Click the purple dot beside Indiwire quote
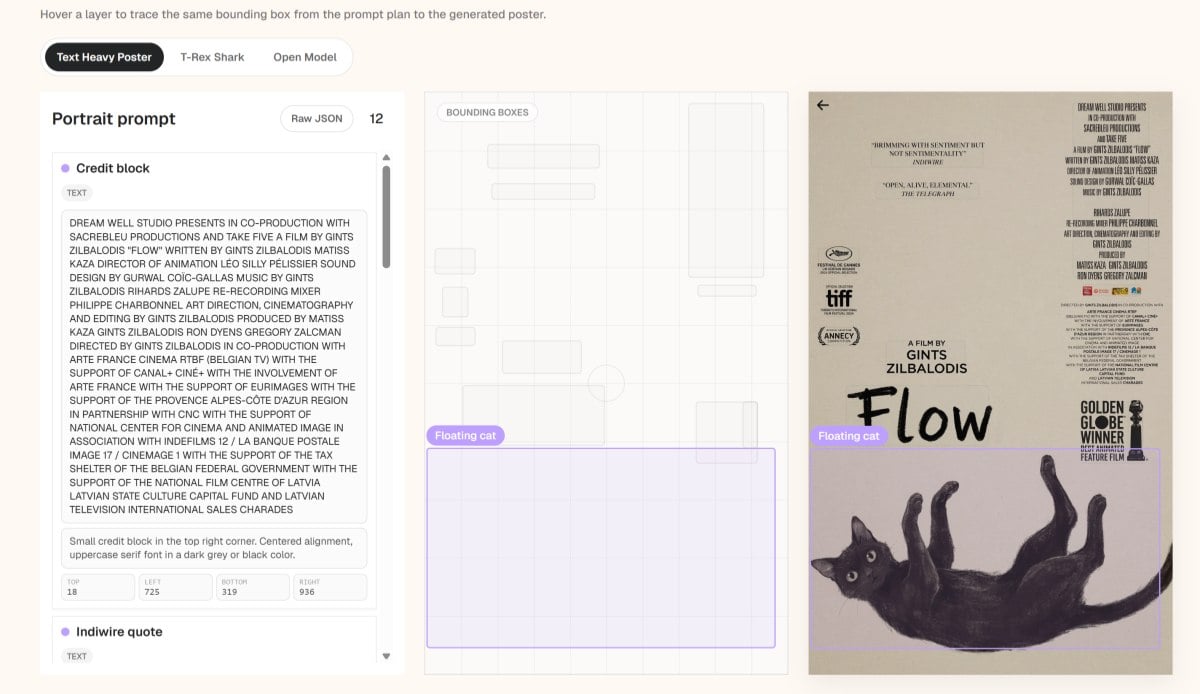Viewport: 1200px width, 694px height. (x=65, y=632)
